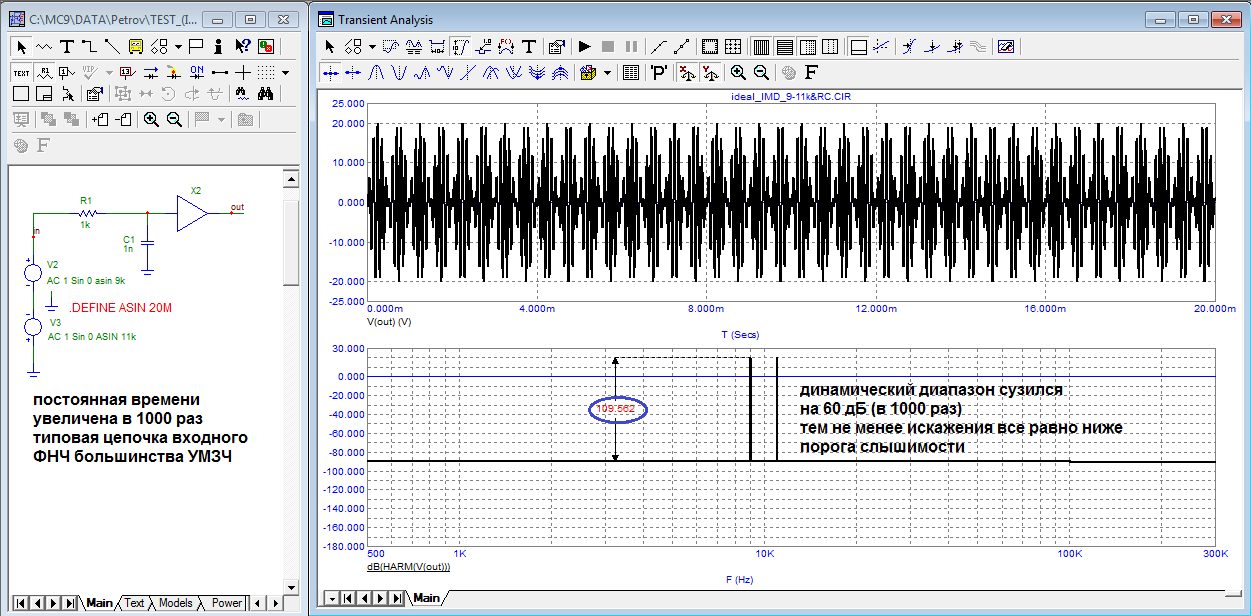Screen dimensions: 1251x616
Task: Select the resistor component tool
Action: (44, 46)
